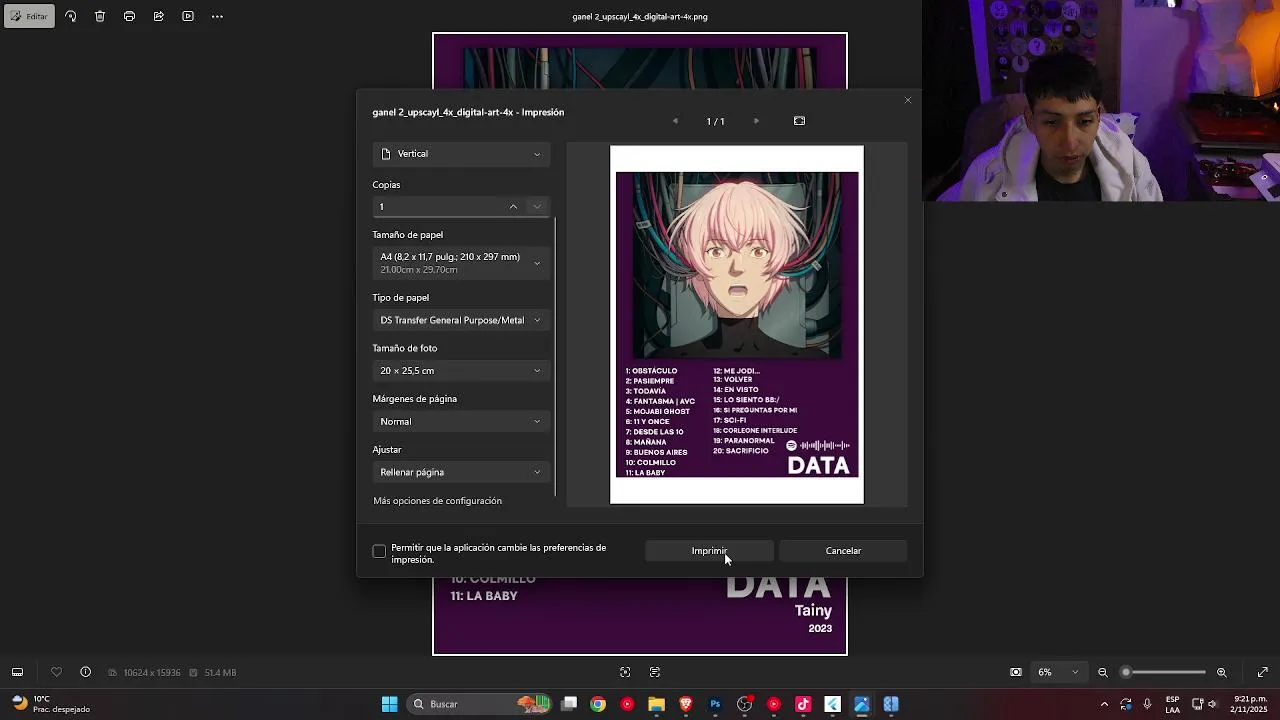Click the print preview page thumbnail
The height and width of the screenshot is (720, 1280).
click(737, 325)
